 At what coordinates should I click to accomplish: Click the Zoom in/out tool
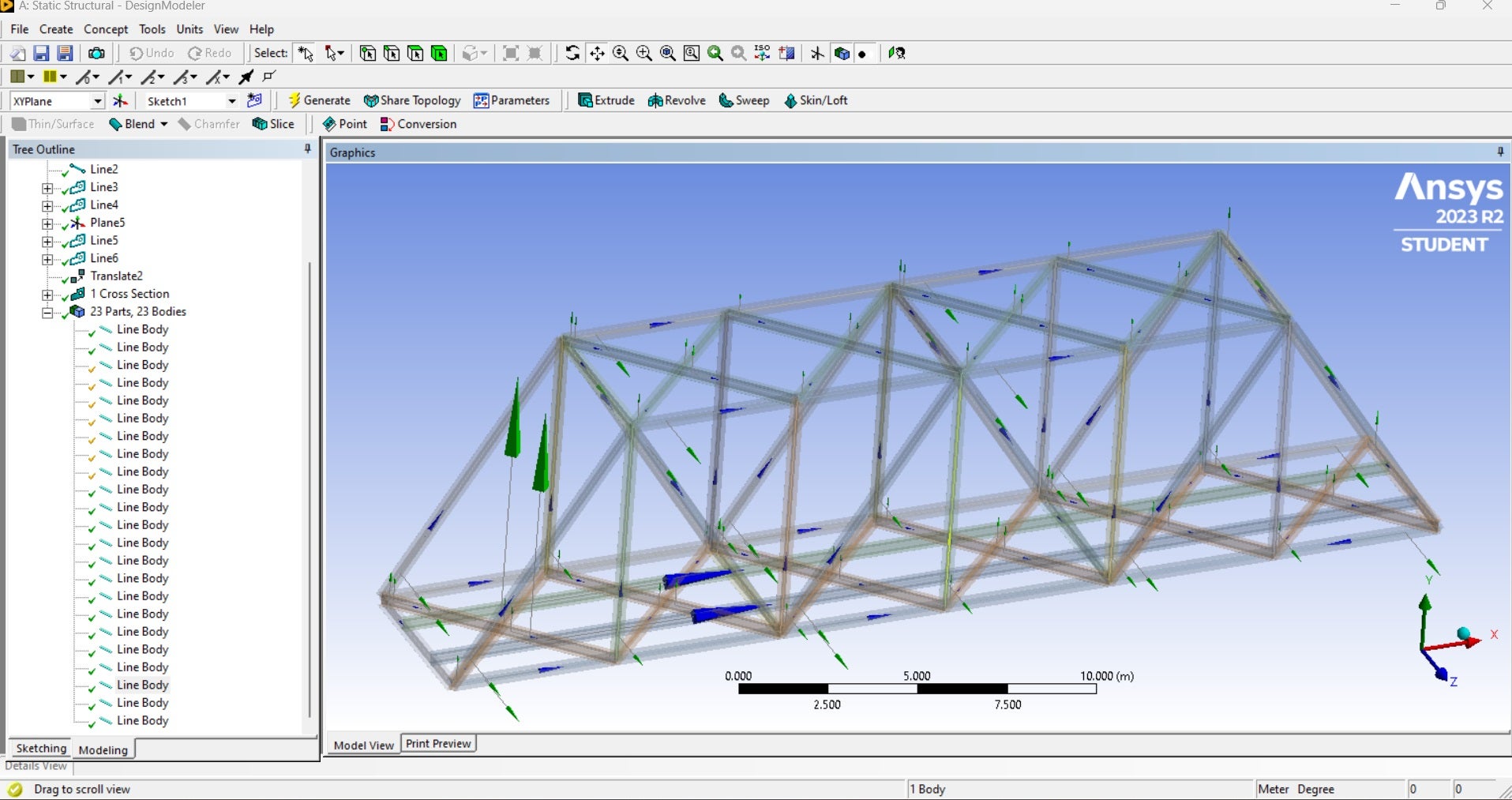[621, 53]
